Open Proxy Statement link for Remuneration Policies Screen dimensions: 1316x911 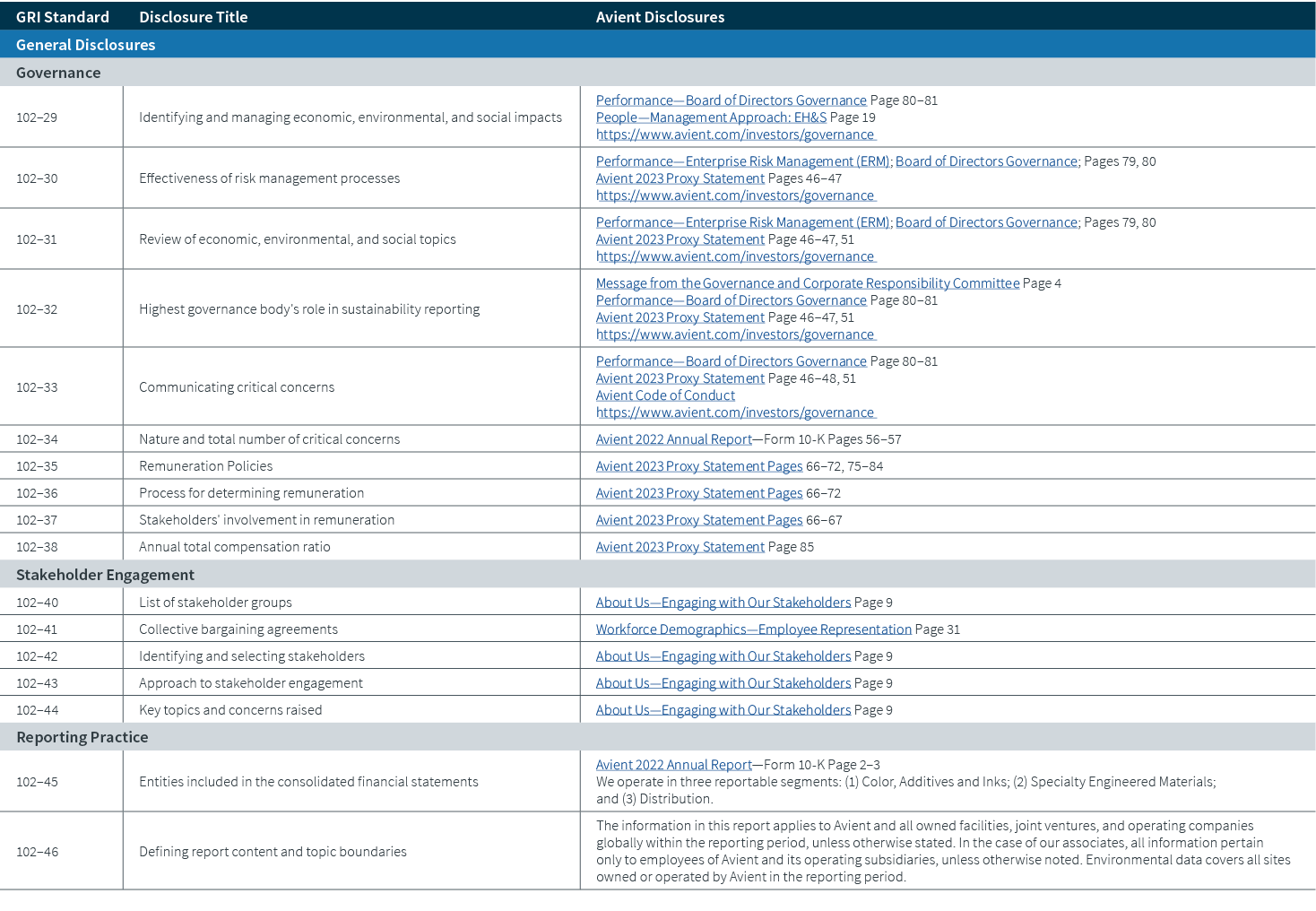click(x=698, y=465)
